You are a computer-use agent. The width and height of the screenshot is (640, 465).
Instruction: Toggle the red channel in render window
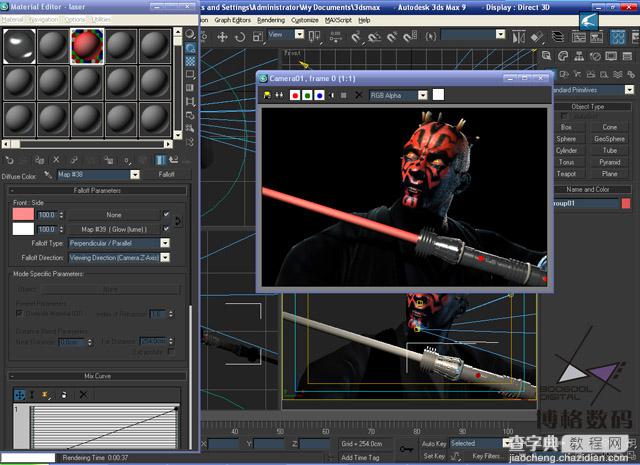point(295,95)
